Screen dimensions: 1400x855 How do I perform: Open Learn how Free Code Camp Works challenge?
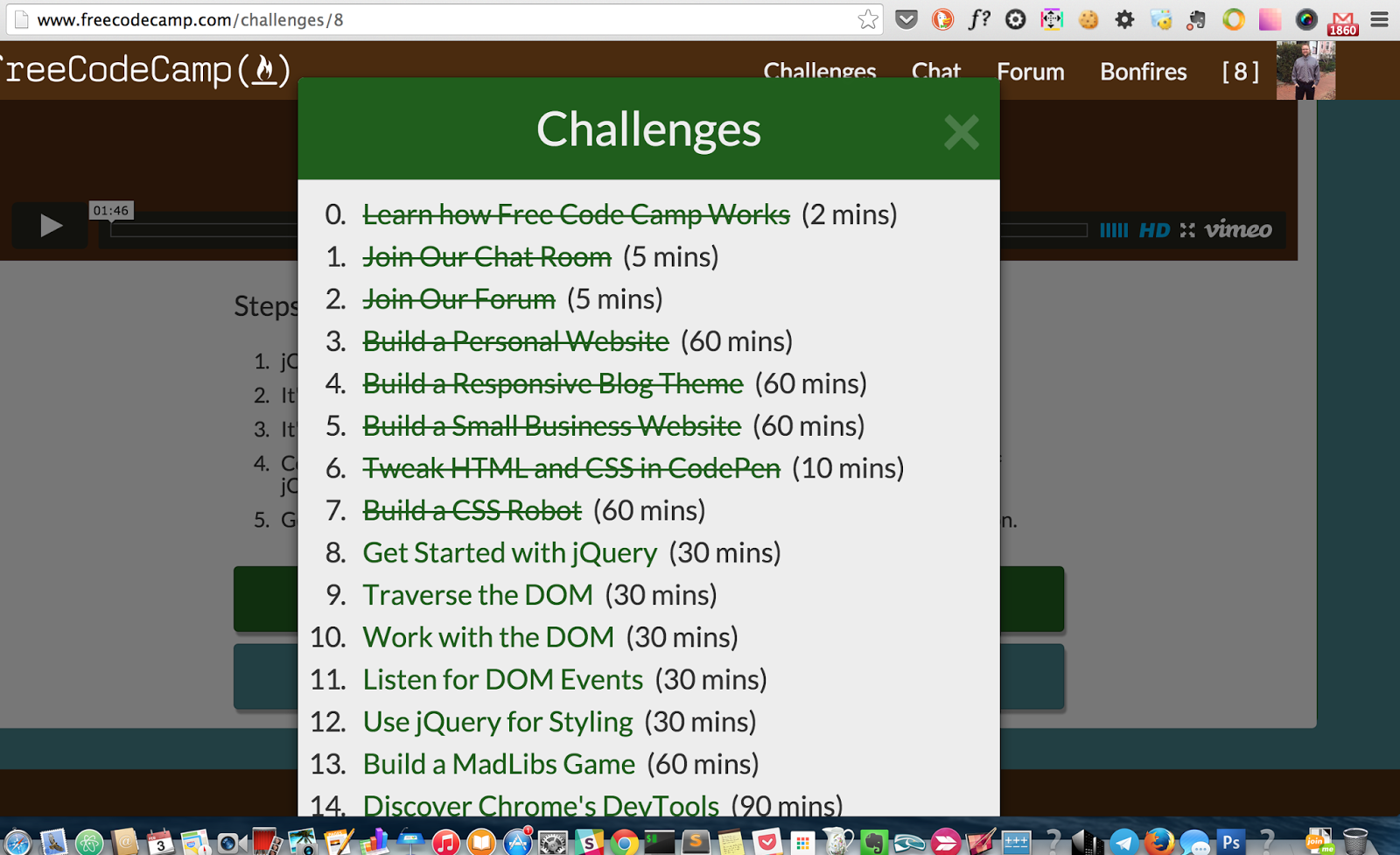577,214
